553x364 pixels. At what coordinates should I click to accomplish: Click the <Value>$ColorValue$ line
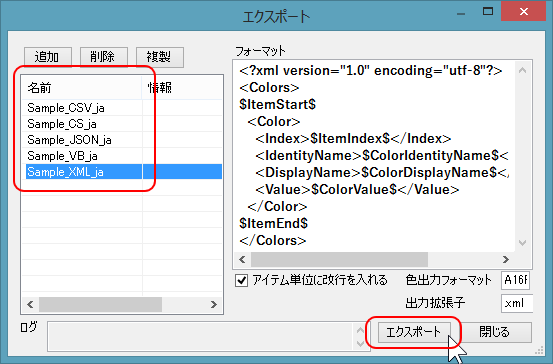coord(357,189)
